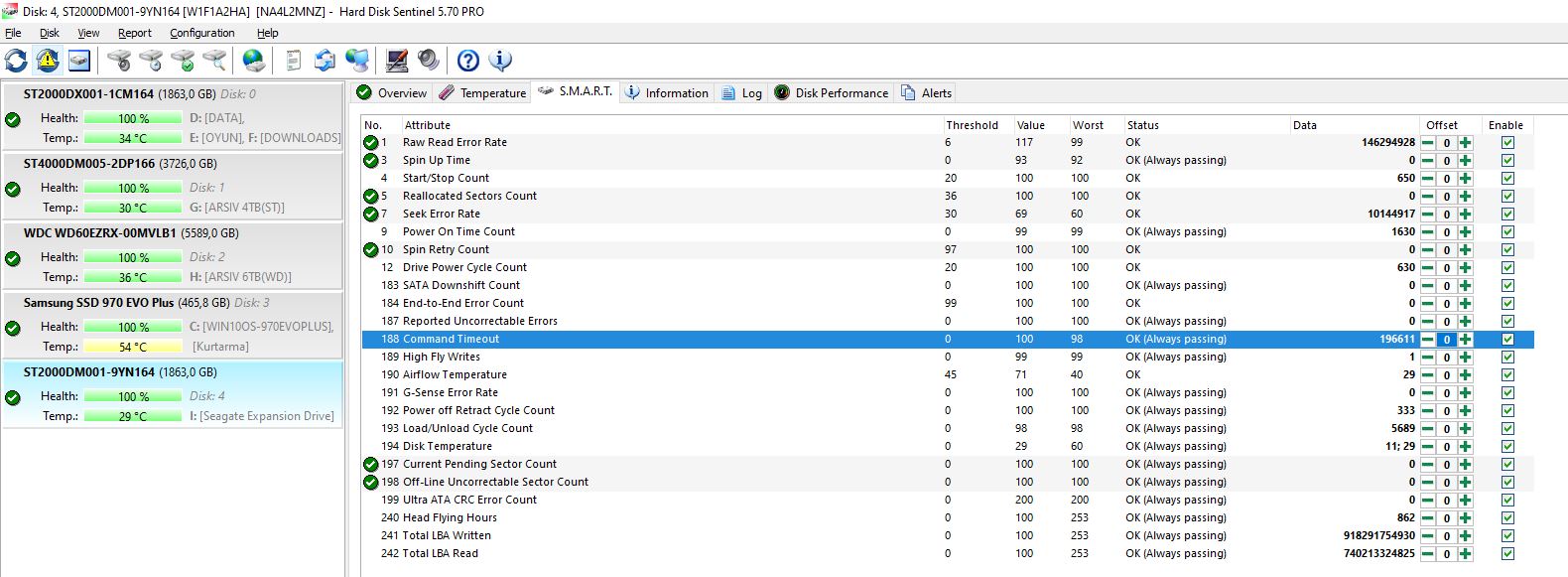The image size is (1568, 577).
Task: Click the globe and monitor network icon
Action: click(x=357, y=61)
